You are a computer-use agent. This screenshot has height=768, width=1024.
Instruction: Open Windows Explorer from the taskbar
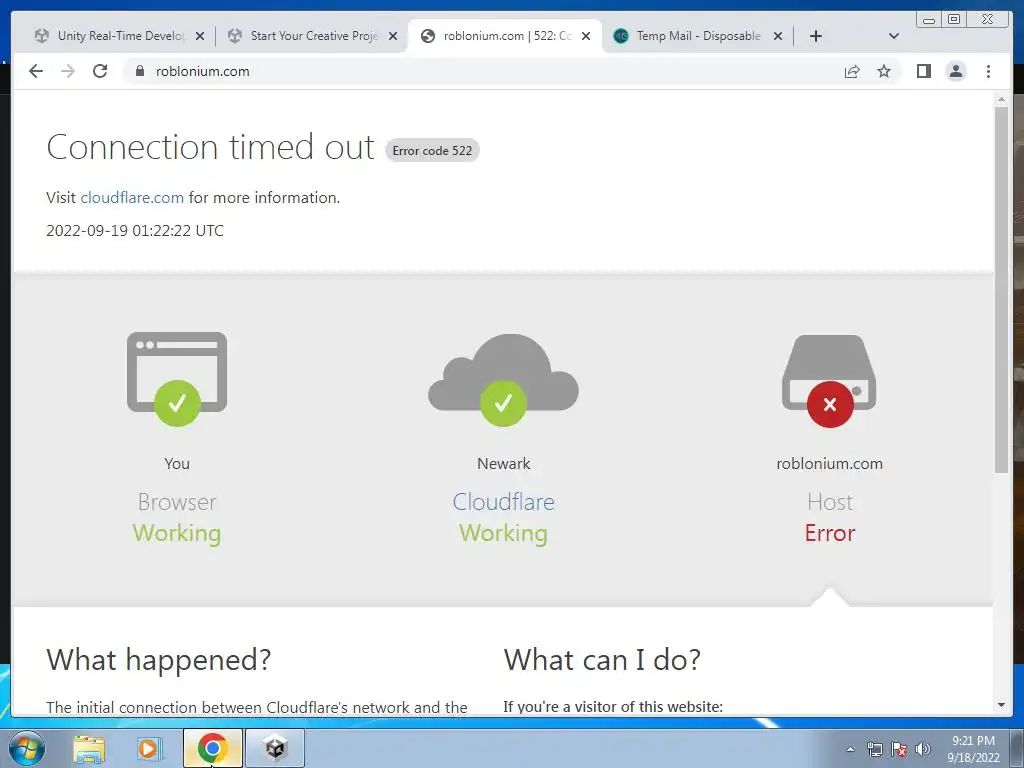point(89,748)
